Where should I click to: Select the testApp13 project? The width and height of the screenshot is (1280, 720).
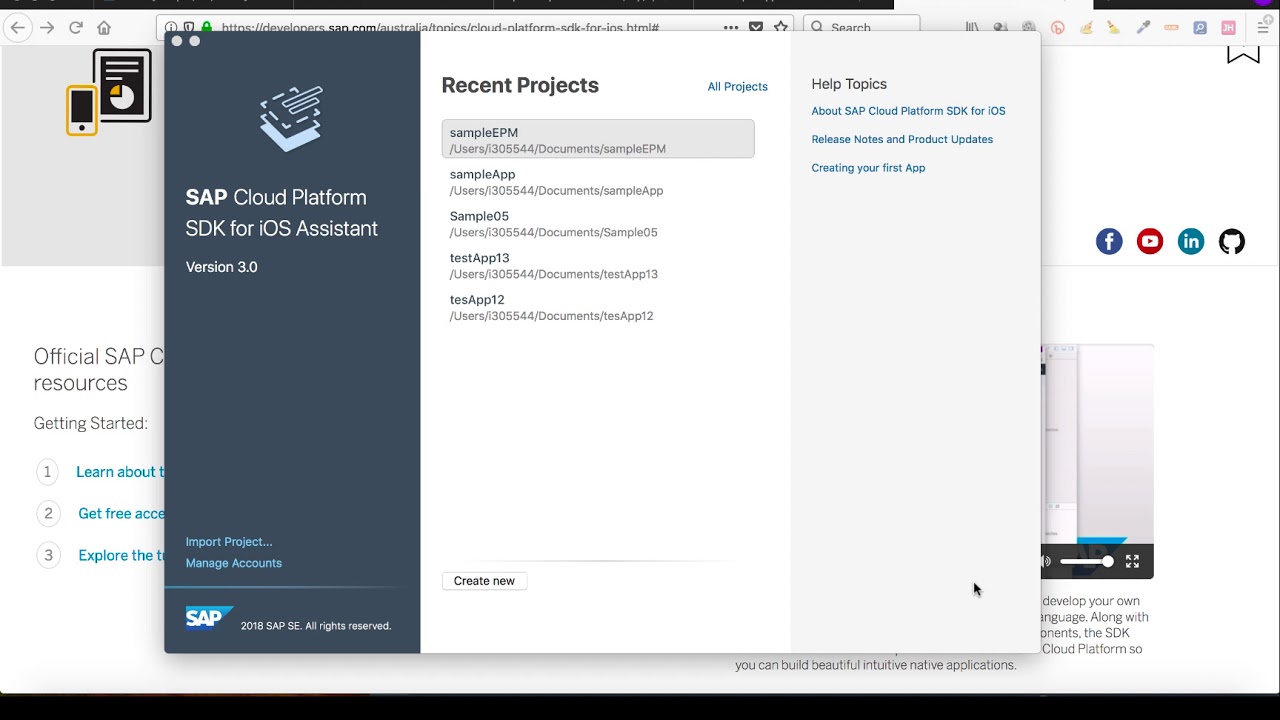pyautogui.click(x=598, y=266)
